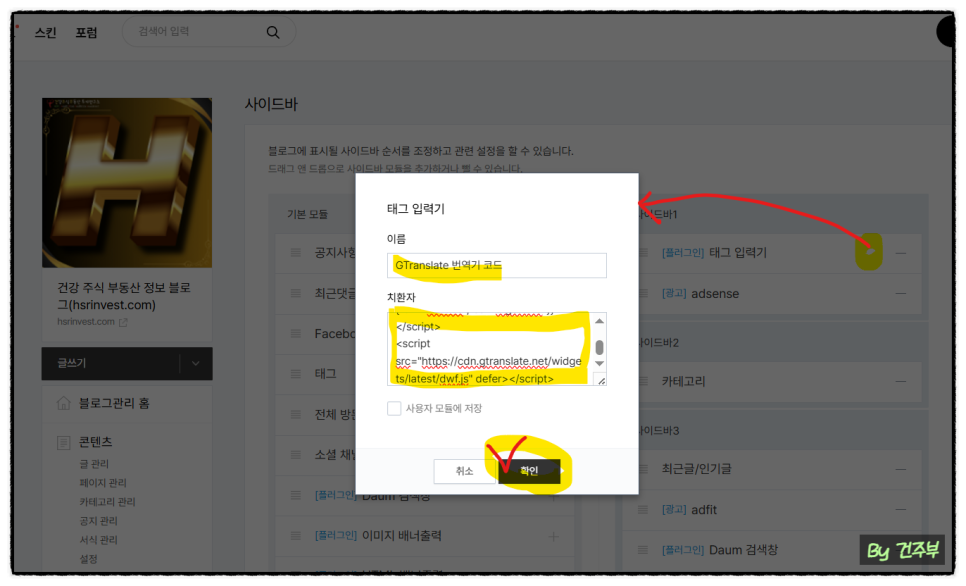Expand the dropdown arrow beside 글쓰기
The width and height of the screenshot is (966, 586).
click(x=196, y=364)
